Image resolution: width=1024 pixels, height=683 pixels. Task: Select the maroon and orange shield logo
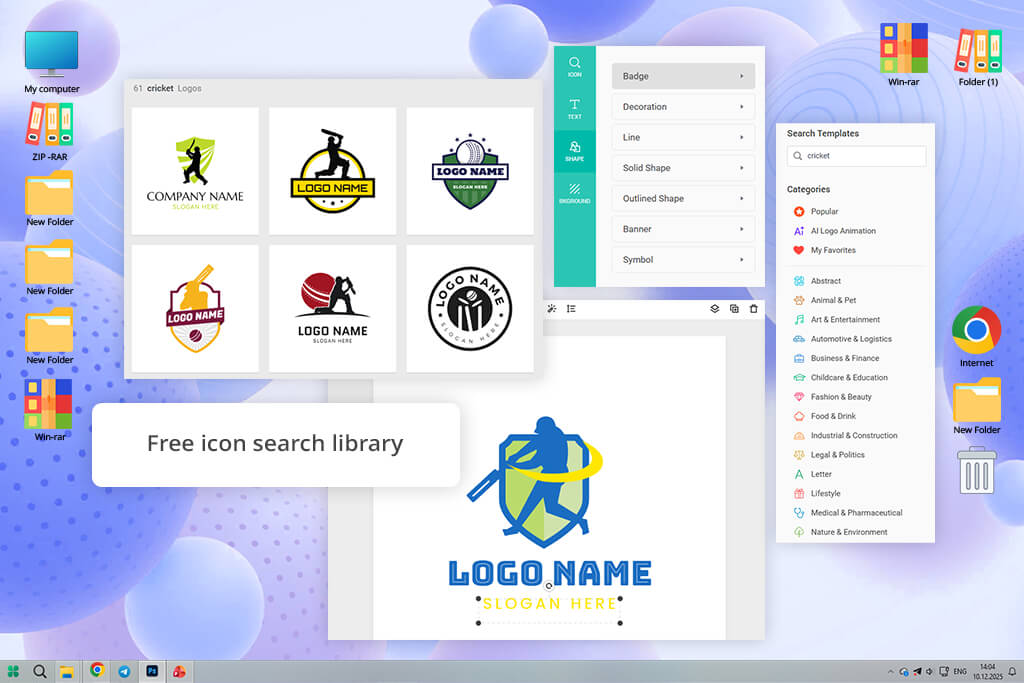[x=195, y=309]
